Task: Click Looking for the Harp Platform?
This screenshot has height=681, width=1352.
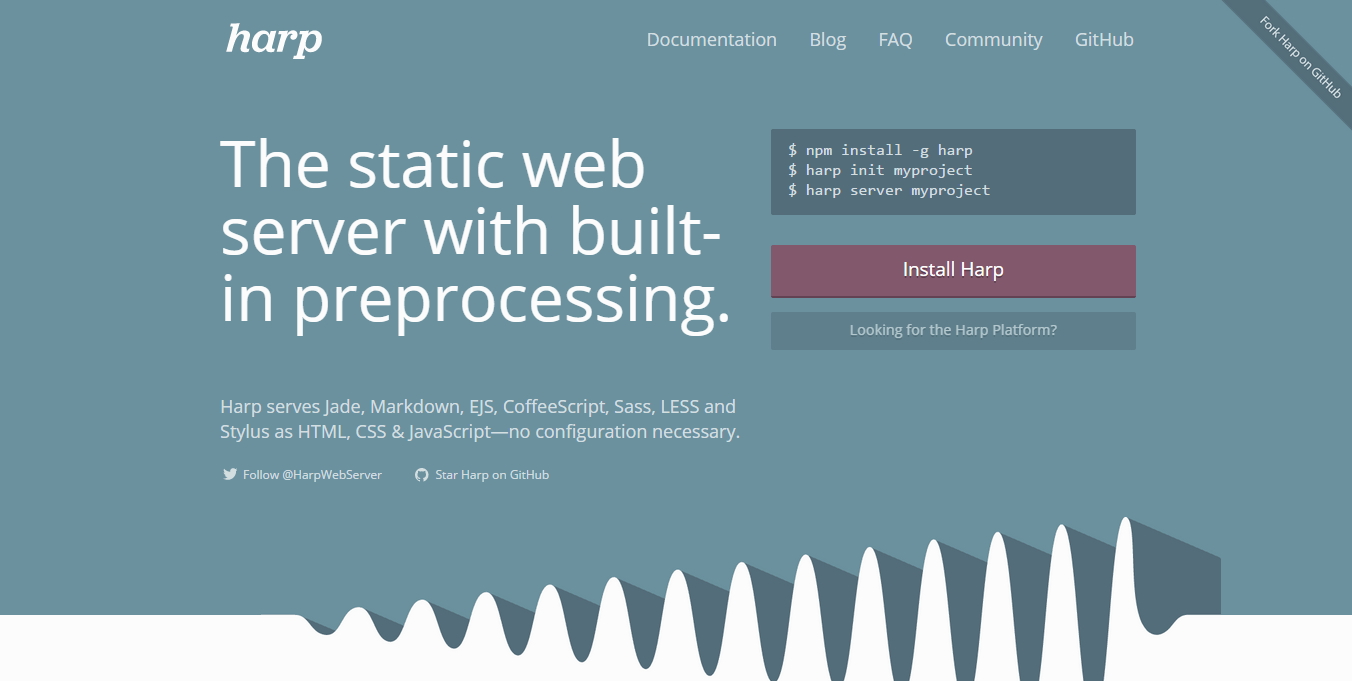Action: point(953,330)
